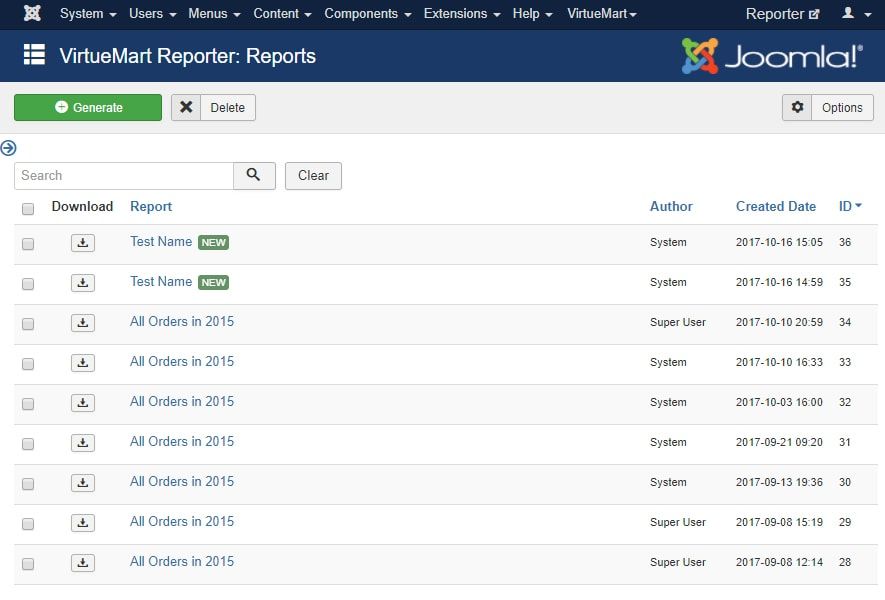
Task: Open All Orders in 2015 report ID 29
Action: [182, 522]
